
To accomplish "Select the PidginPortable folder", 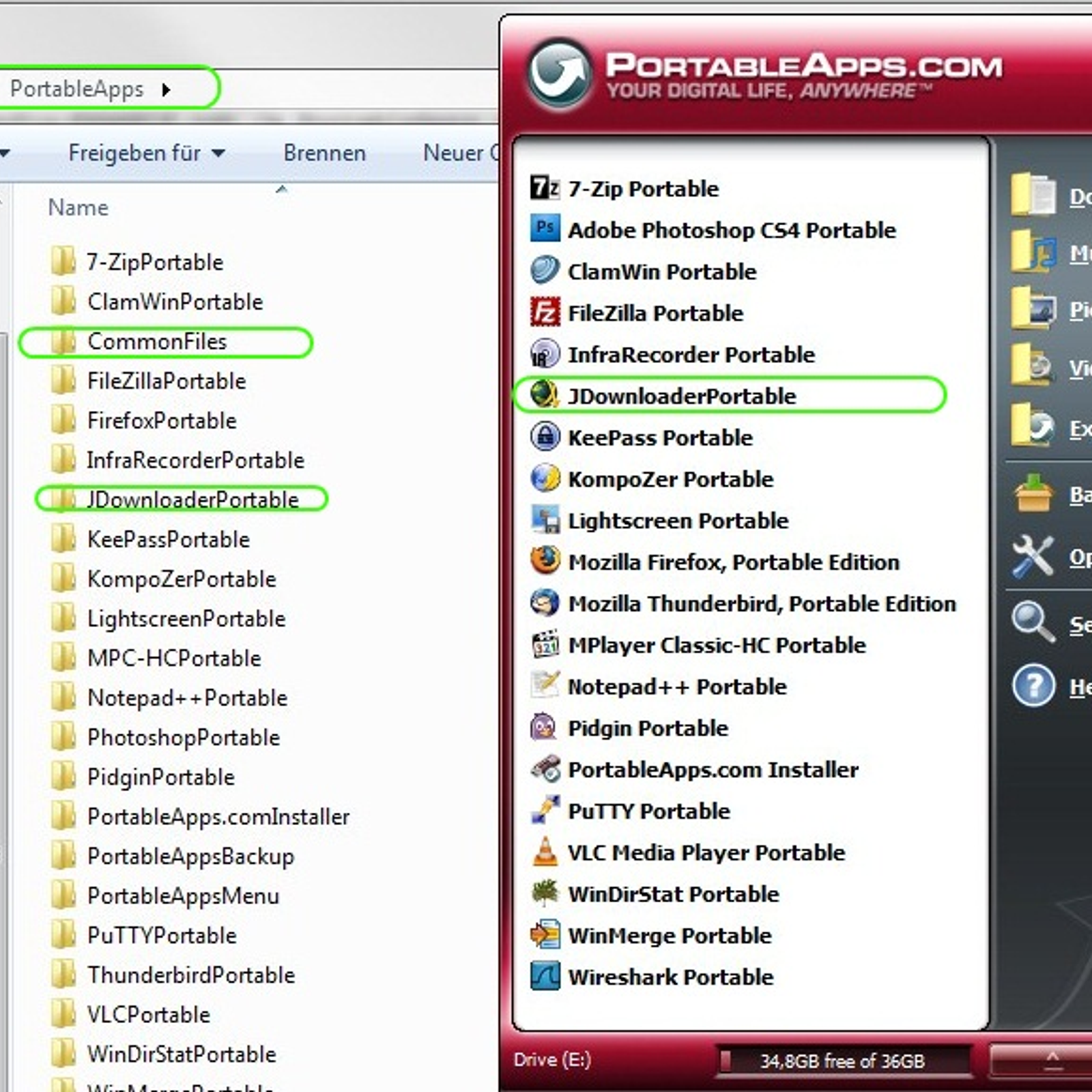I will [143, 777].
